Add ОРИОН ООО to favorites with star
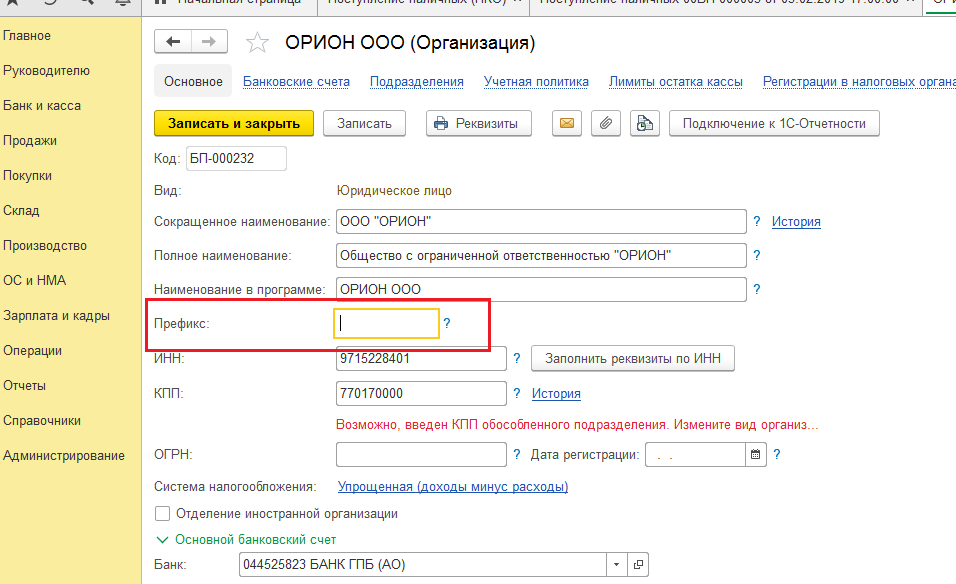Viewport: 956px width, 584px height. (257, 43)
